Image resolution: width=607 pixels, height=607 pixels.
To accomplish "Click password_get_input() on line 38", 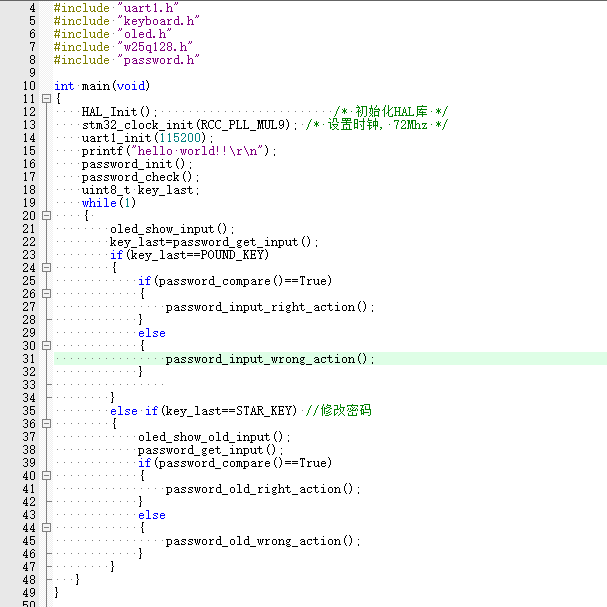I will pyautogui.click(x=211, y=450).
